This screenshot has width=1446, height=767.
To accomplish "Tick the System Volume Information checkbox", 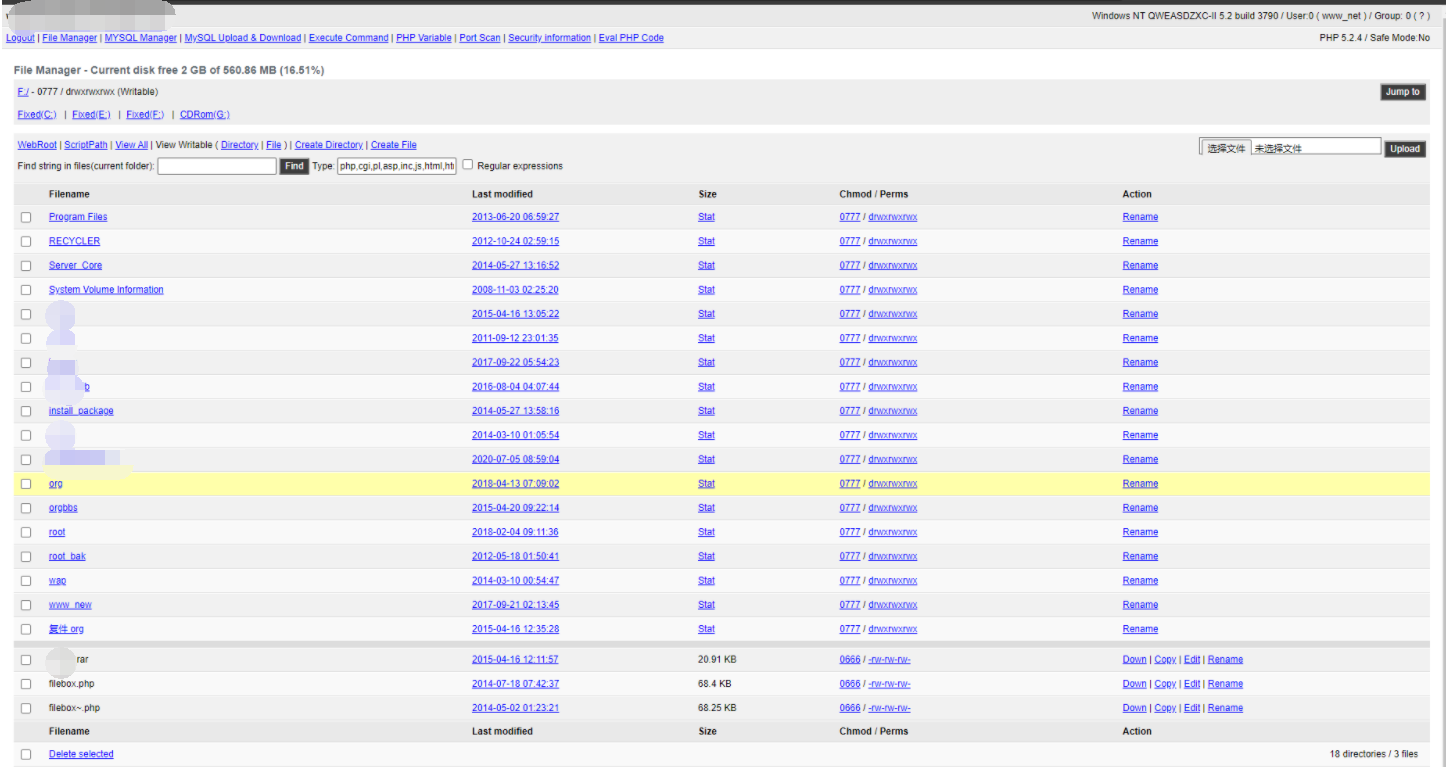I will 26,290.
